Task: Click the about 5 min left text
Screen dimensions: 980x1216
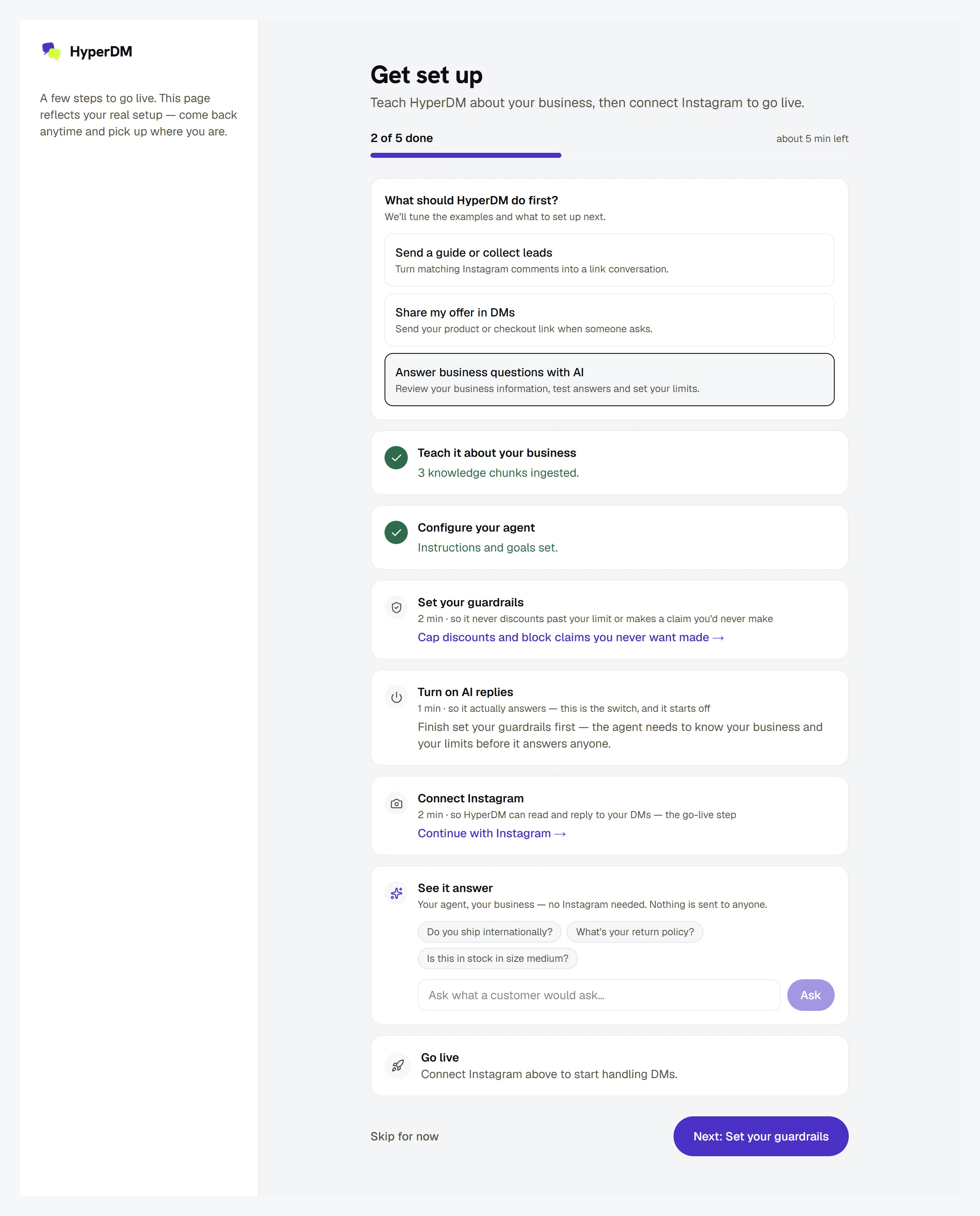Action: point(812,139)
